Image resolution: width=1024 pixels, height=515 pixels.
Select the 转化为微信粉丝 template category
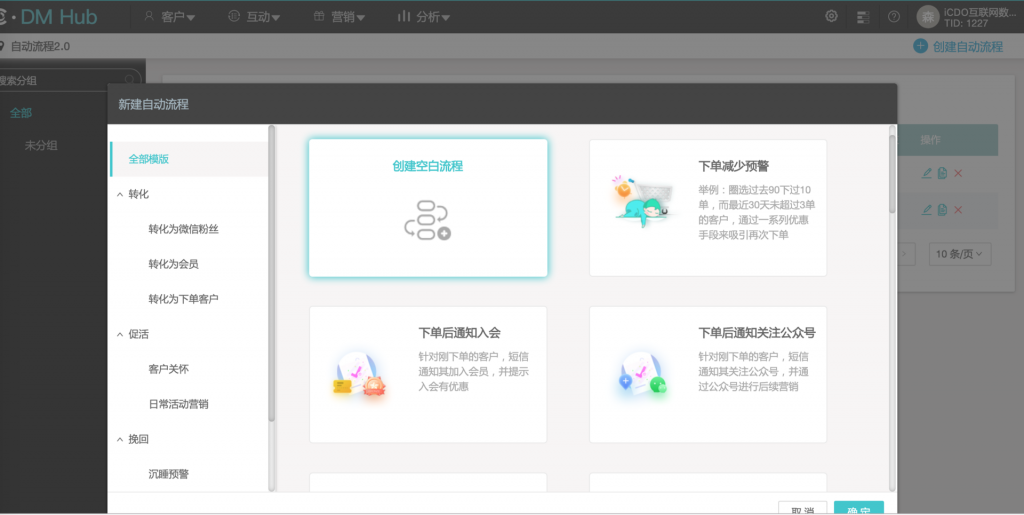(183, 229)
